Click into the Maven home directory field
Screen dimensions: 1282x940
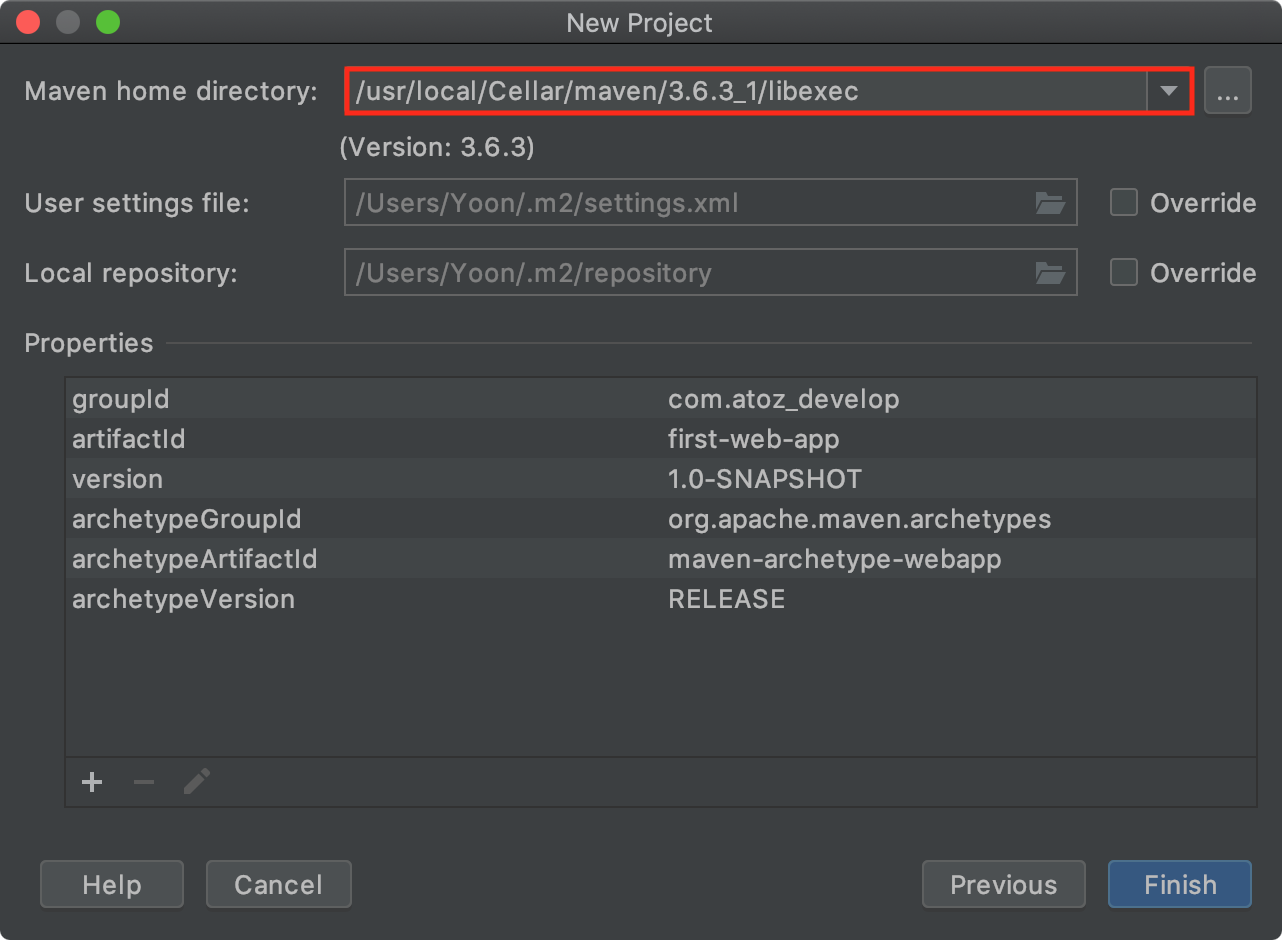(700, 90)
